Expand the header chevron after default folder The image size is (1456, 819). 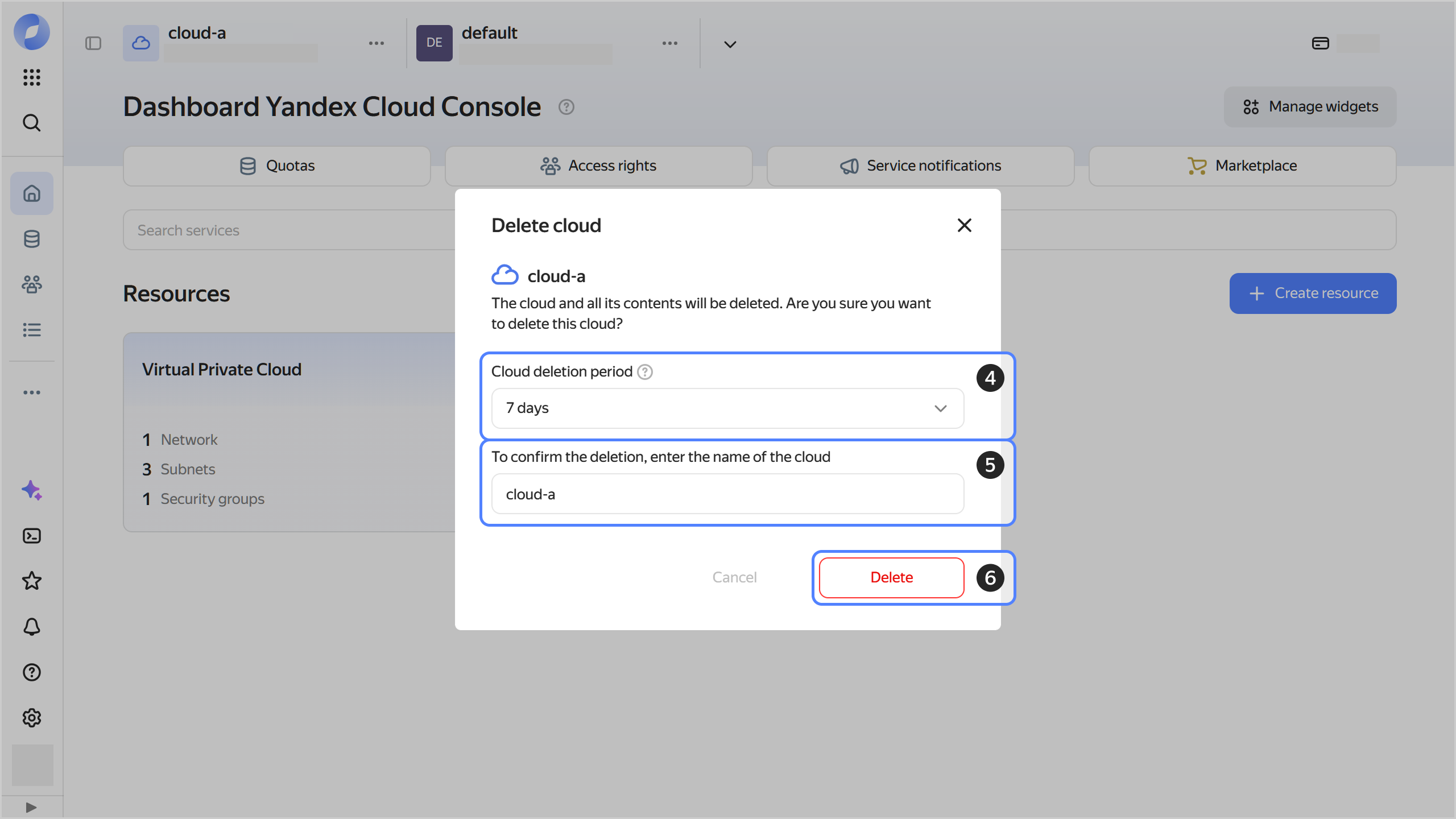pyautogui.click(x=730, y=44)
